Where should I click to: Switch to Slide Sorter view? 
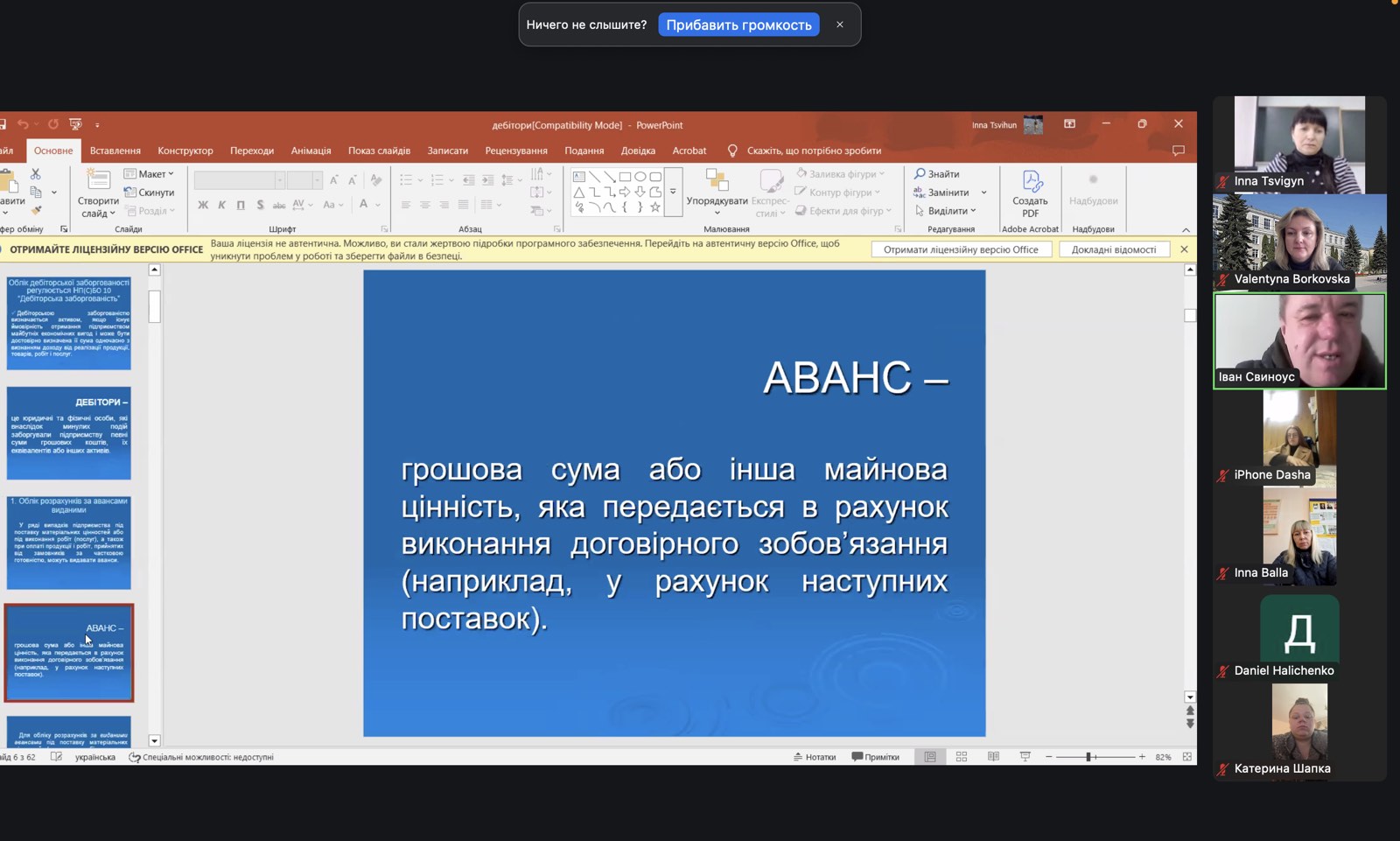click(x=962, y=757)
